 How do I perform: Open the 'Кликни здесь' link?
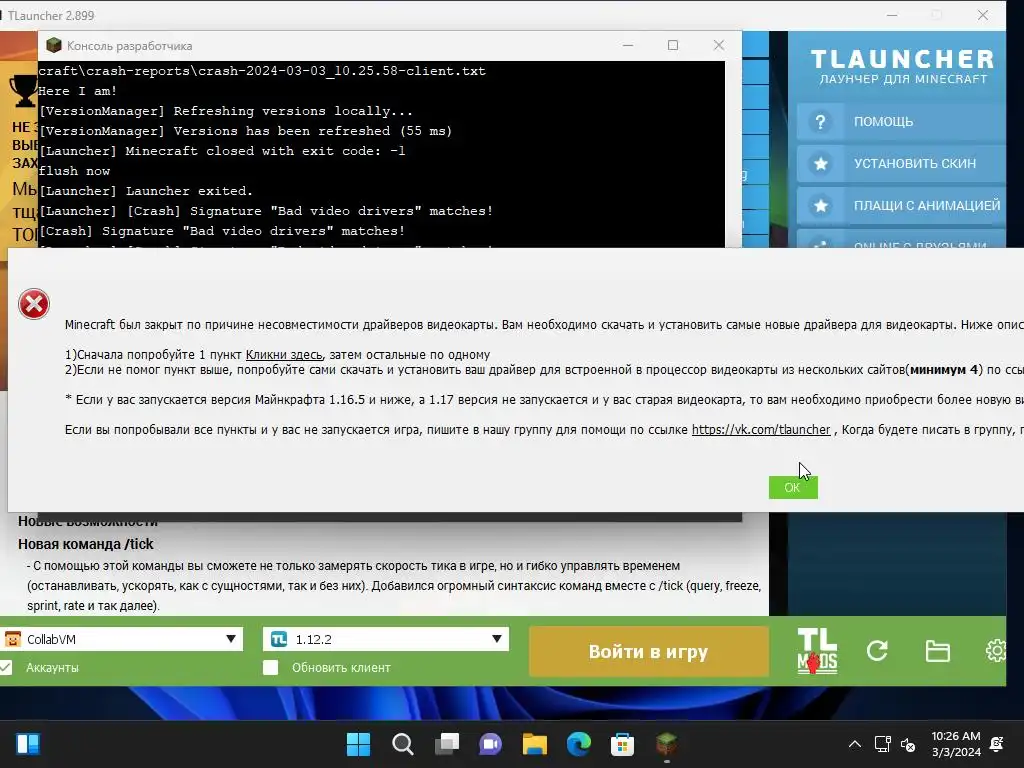283,355
